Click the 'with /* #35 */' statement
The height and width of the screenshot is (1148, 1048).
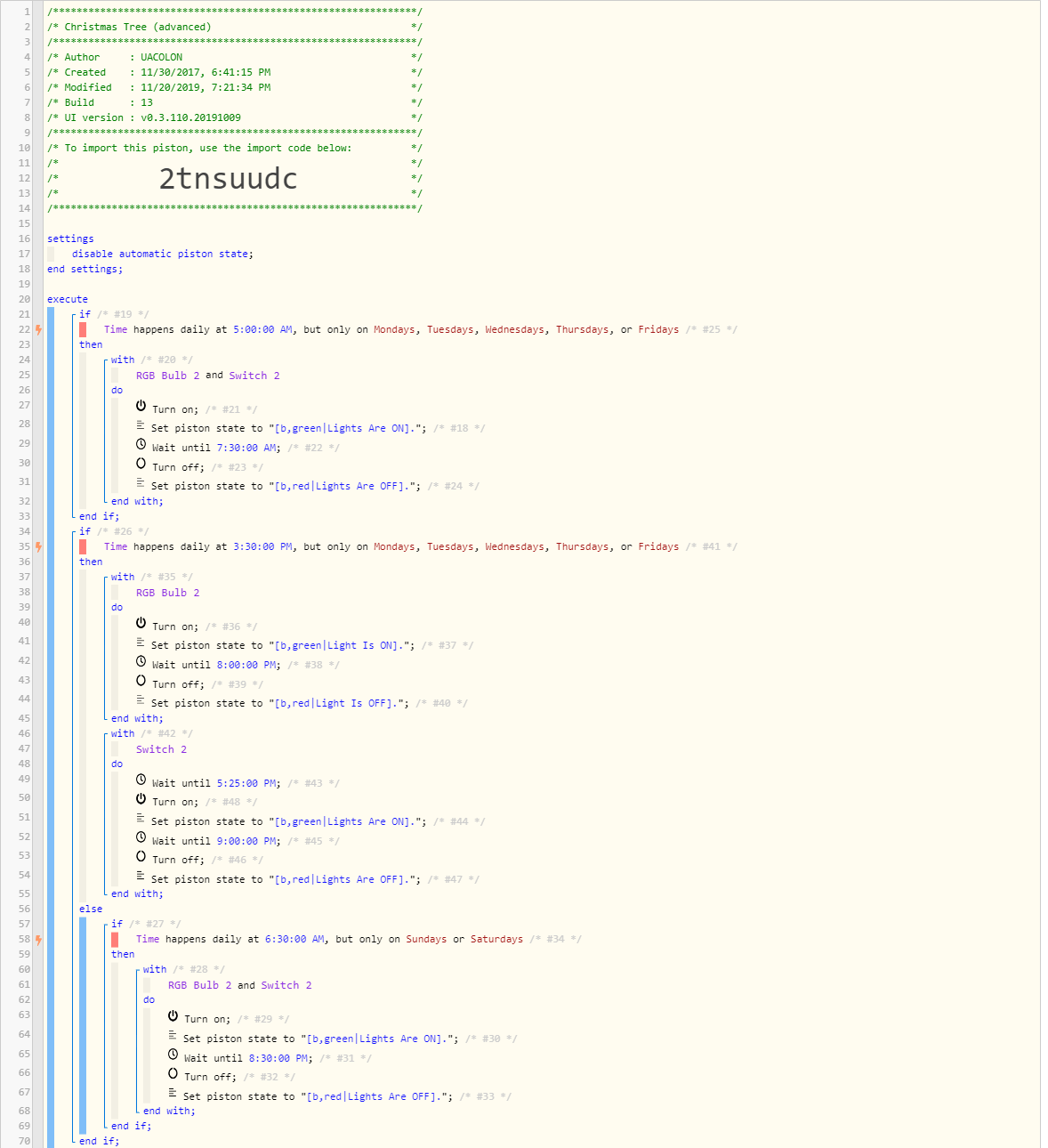point(152,577)
